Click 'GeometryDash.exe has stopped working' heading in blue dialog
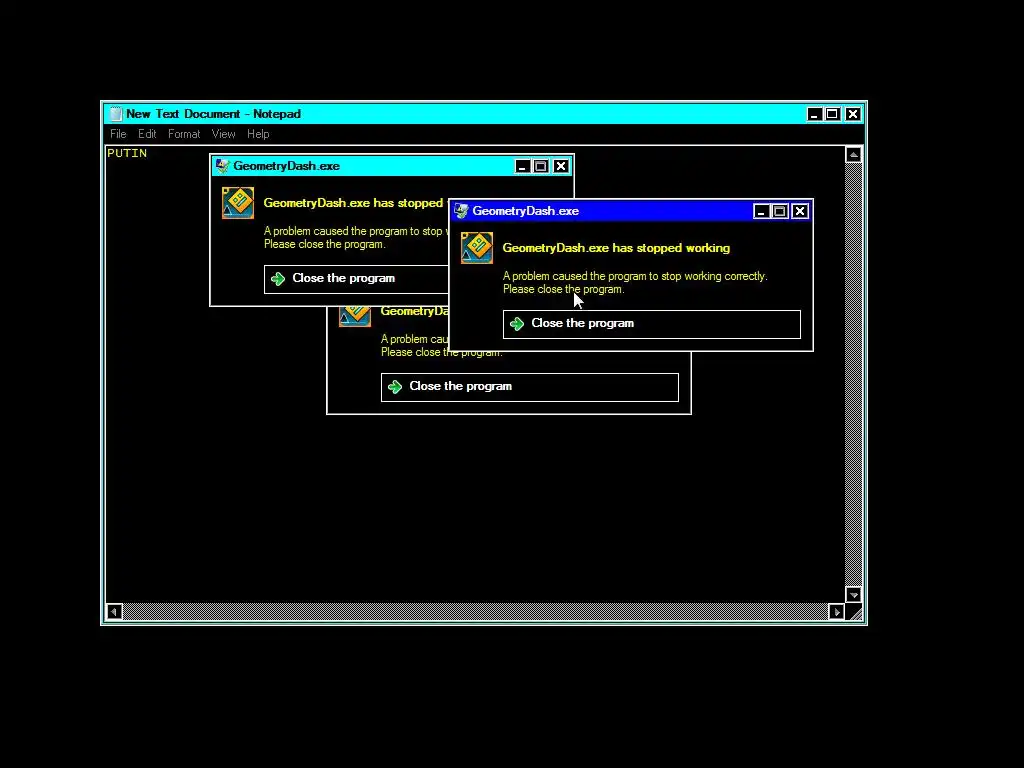1024x768 pixels. pyautogui.click(x=616, y=248)
